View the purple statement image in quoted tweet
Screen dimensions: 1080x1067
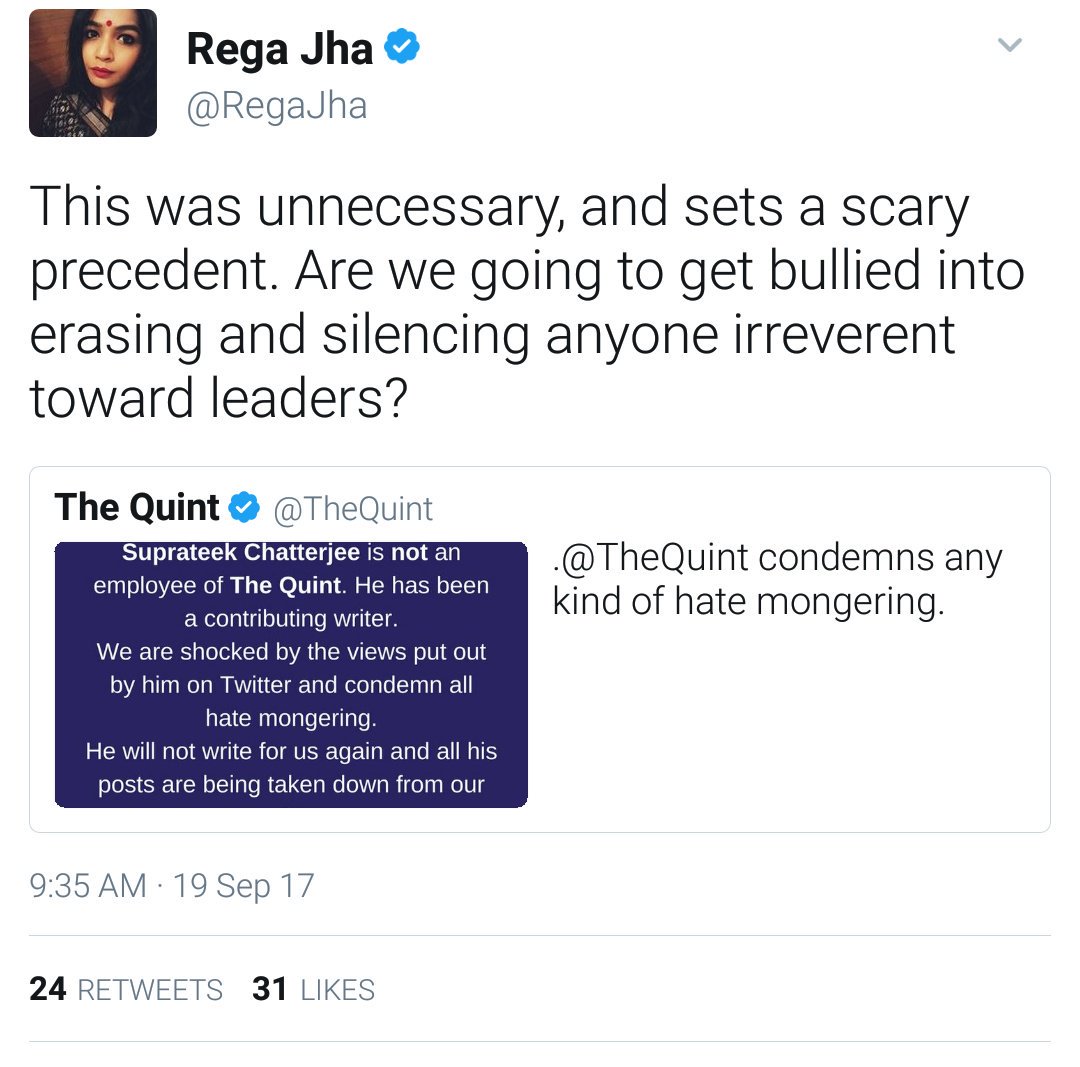click(291, 675)
